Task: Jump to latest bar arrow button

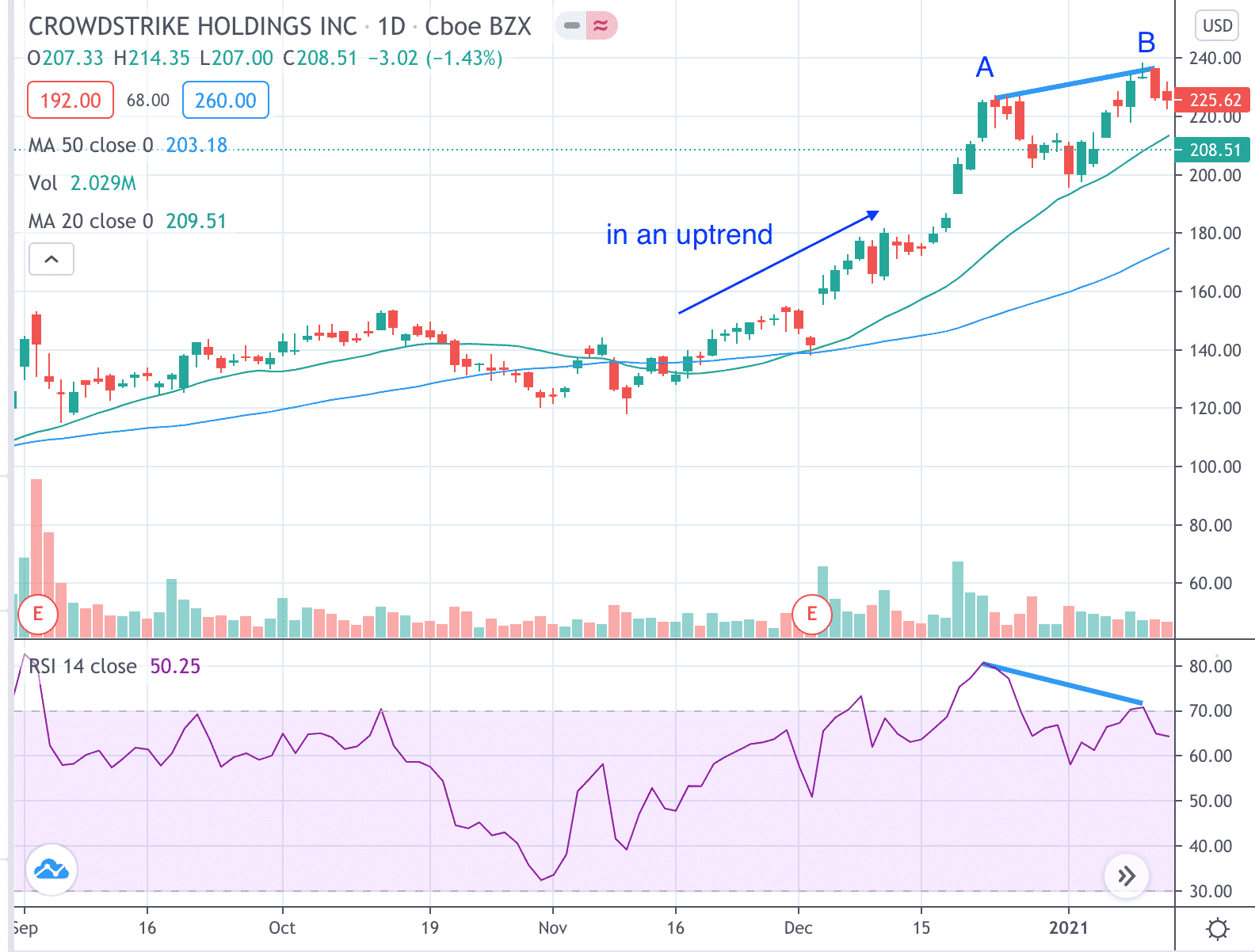Action: point(1126,876)
